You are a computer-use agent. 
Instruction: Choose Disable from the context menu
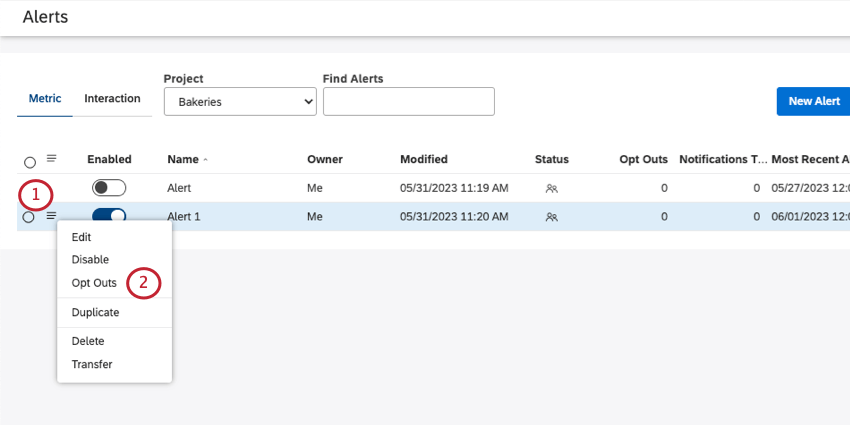(90, 260)
